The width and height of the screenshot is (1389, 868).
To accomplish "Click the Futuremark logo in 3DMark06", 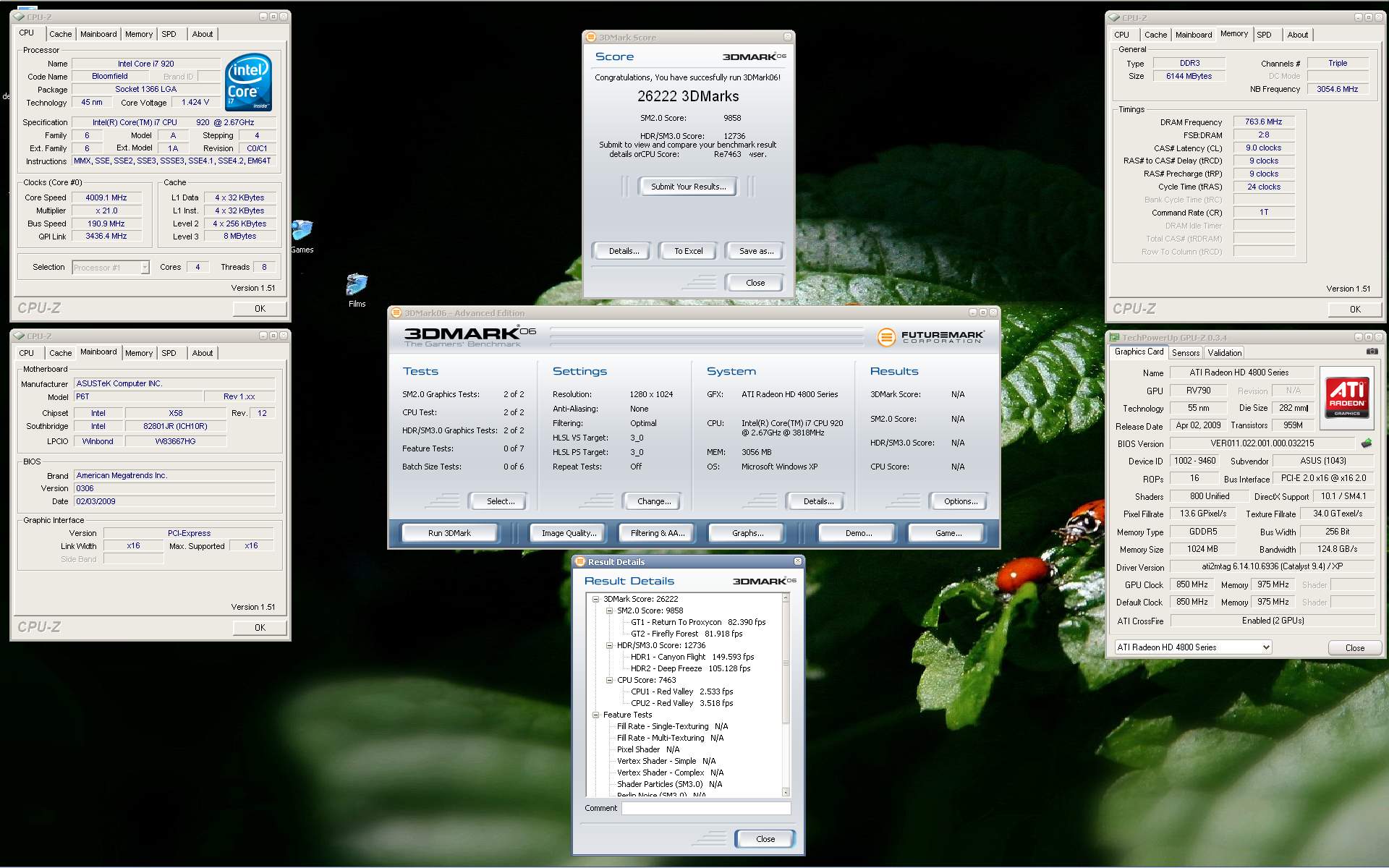I will [x=930, y=337].
